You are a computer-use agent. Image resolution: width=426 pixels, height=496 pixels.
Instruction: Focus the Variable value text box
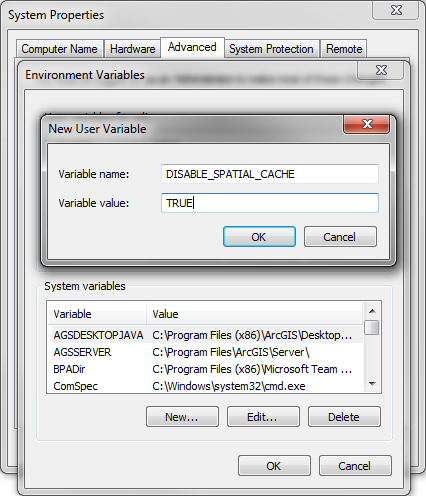[x=270, y=203]
